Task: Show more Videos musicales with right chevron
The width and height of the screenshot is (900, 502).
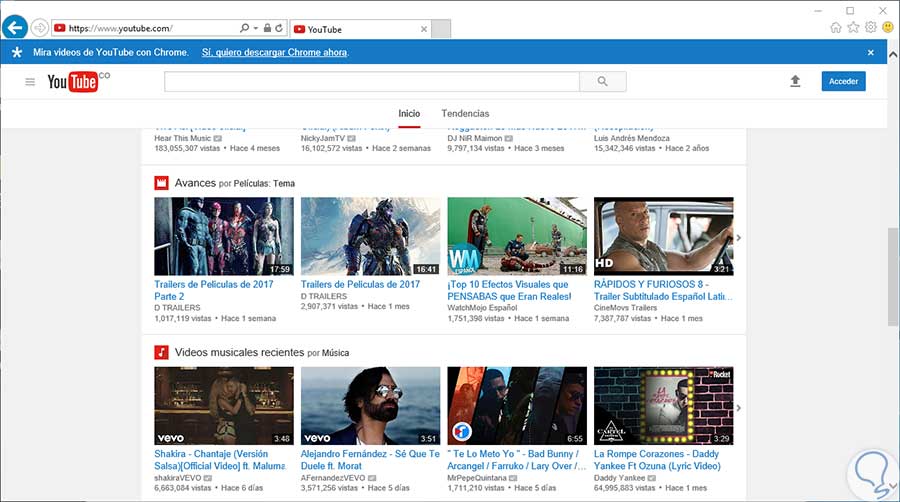Action: [x=739, y=408]
